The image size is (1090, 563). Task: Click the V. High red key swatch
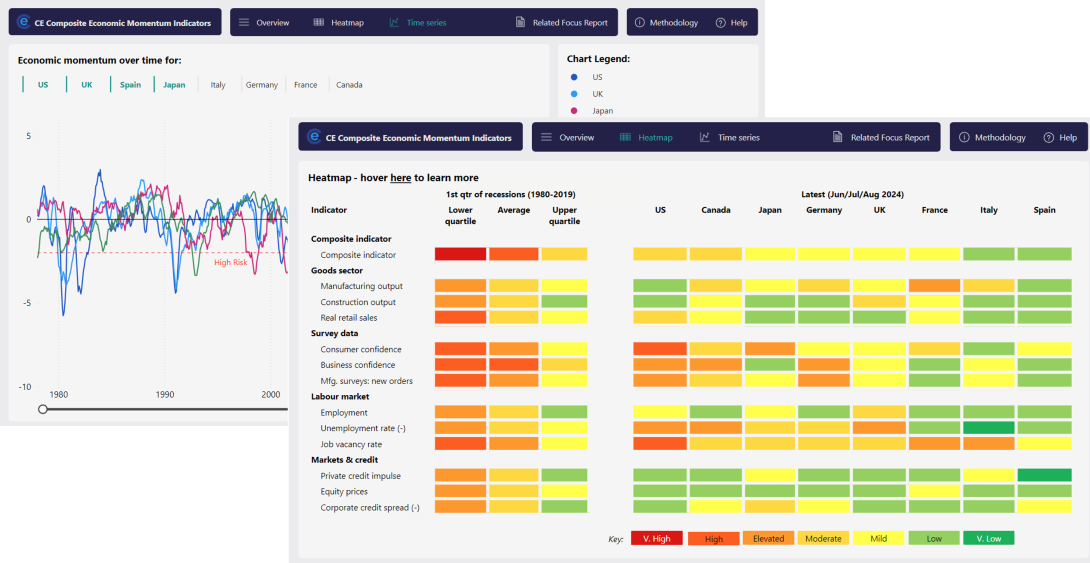coord(657,538)
